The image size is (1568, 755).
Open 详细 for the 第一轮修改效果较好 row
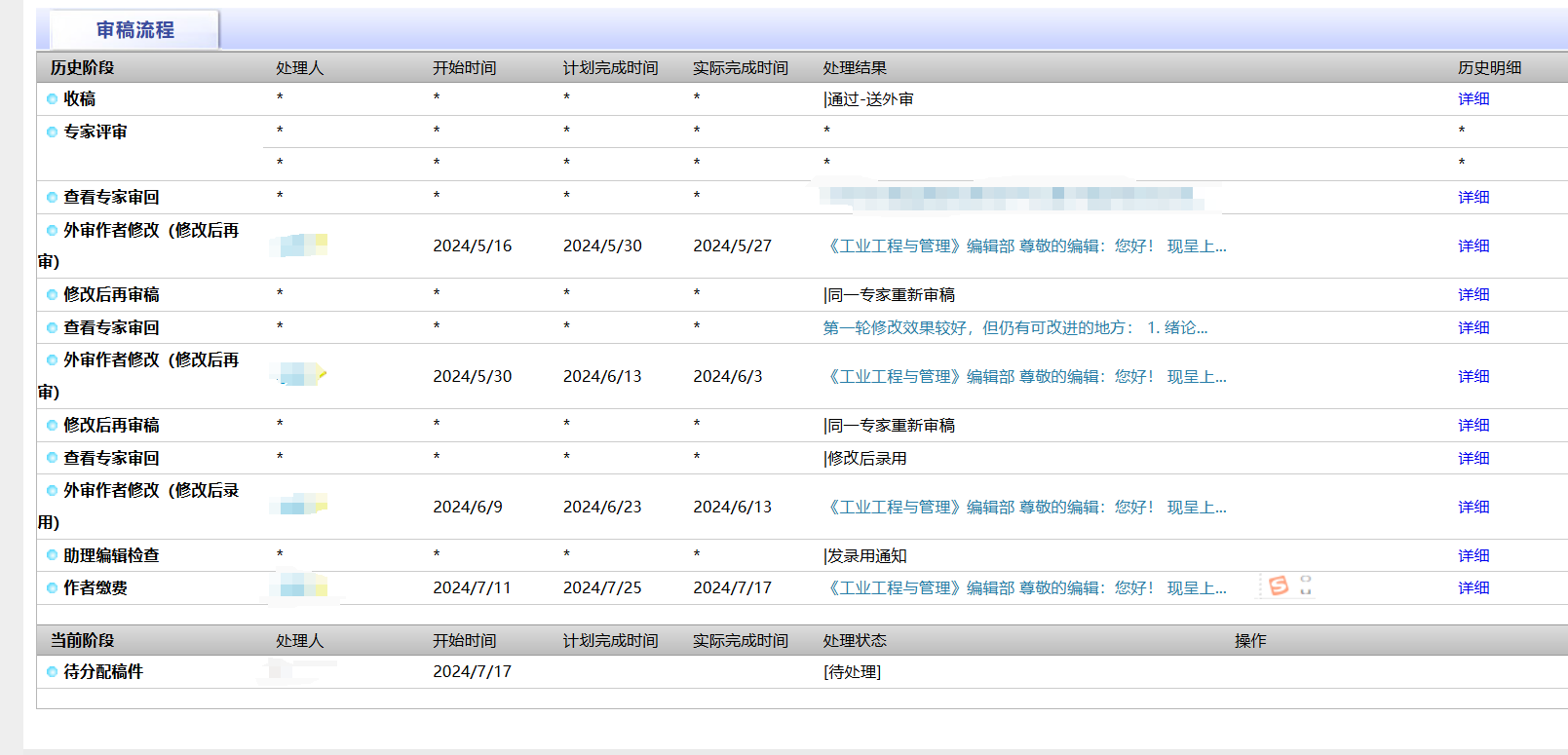(1473, 328)
